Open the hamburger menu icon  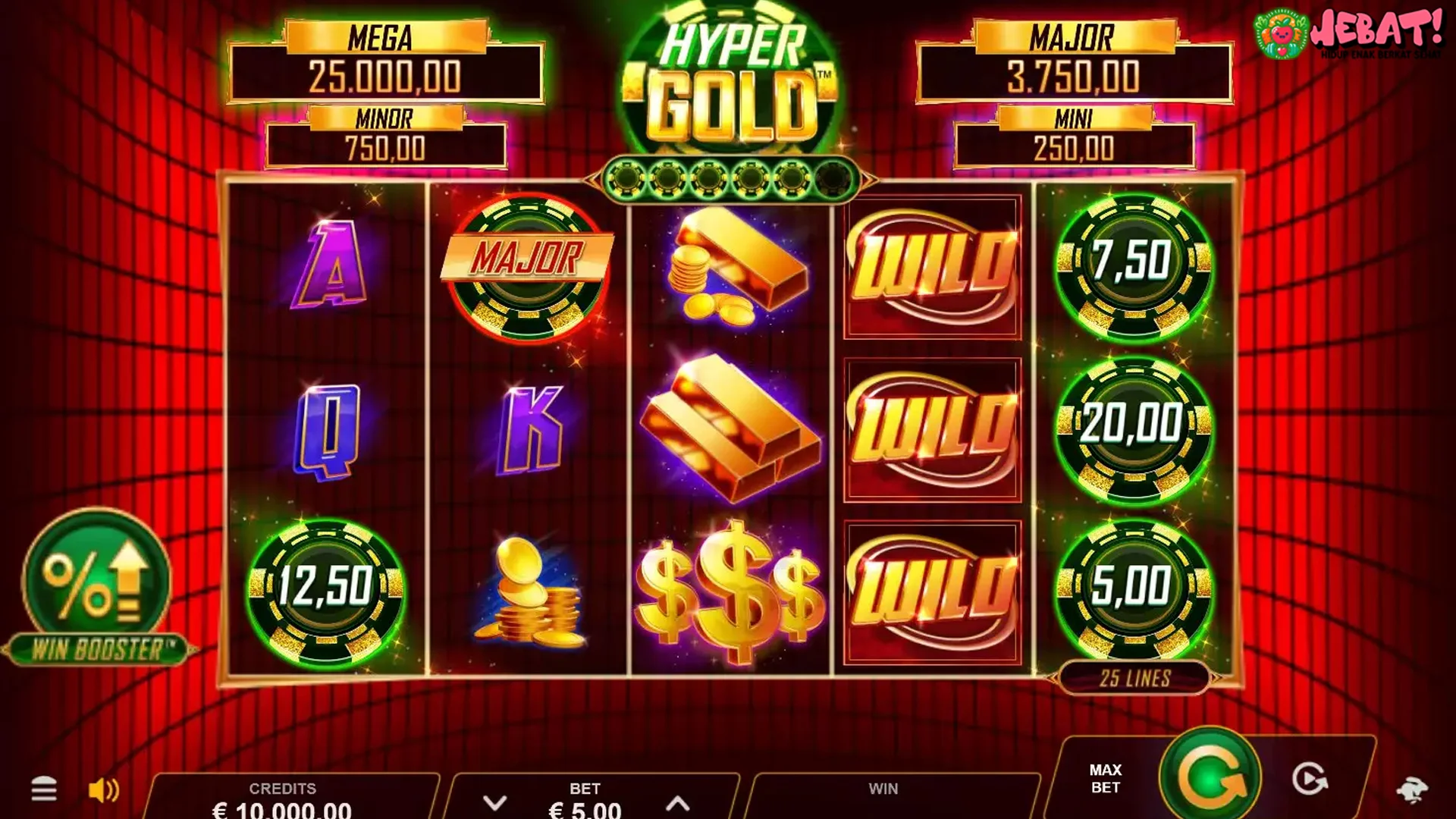click(43, 789)
